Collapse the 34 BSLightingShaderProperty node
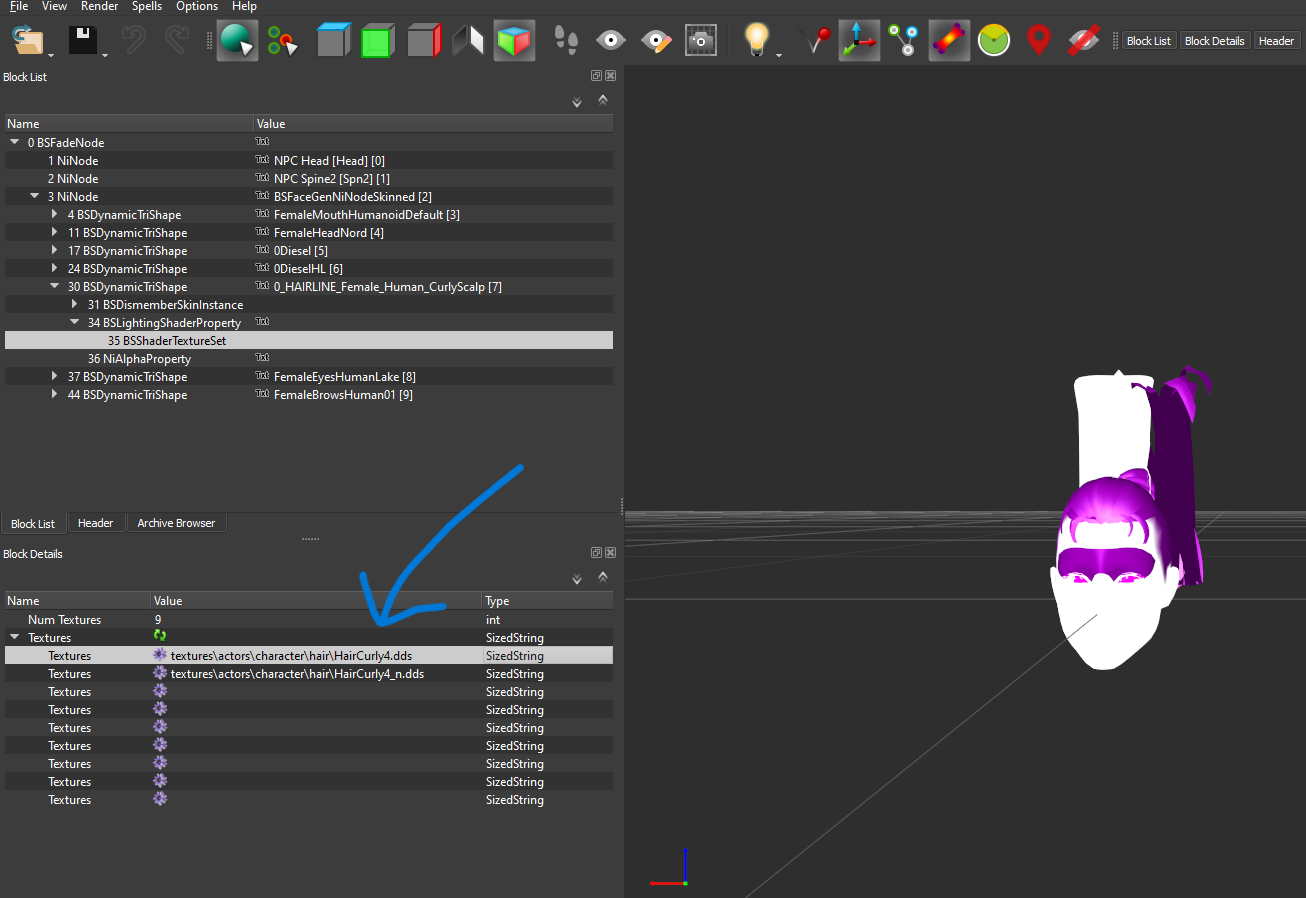This screenshot has height=898, width=1306. point(75,323)
